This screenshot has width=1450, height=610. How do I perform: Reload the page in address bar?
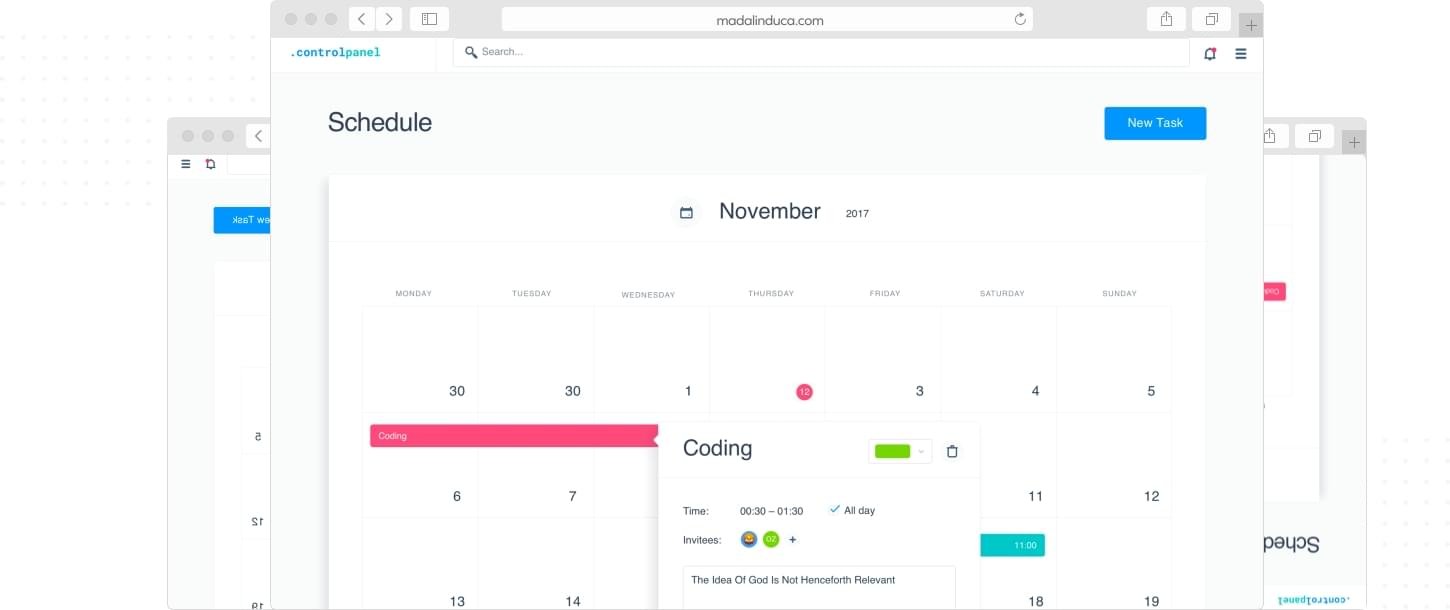click(x=1020, y=19)
